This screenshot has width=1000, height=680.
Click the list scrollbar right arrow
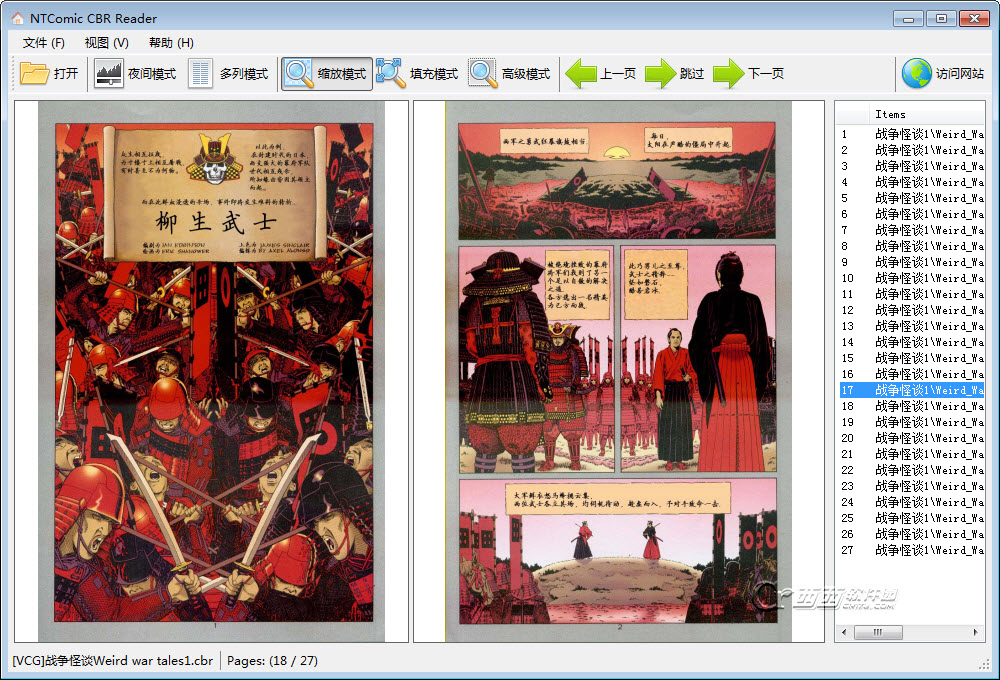point(975,632)
